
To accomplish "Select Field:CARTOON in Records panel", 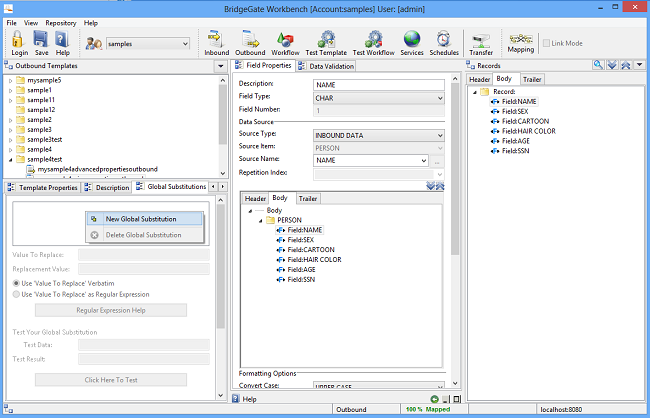I will point(525,122).
